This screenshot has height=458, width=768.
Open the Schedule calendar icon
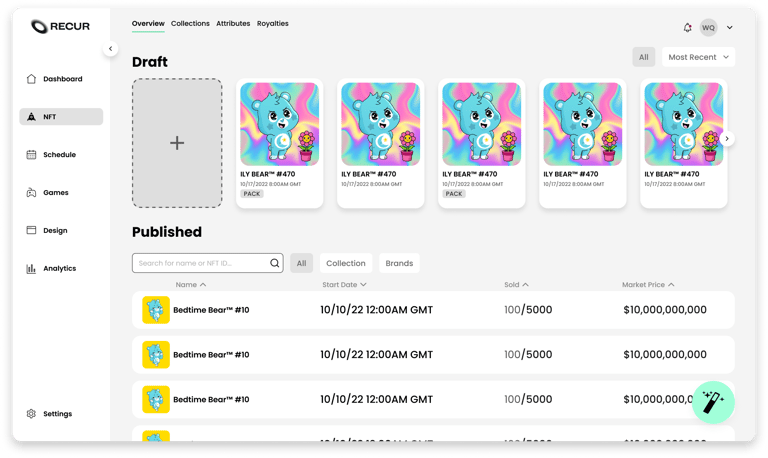point(31,155)
